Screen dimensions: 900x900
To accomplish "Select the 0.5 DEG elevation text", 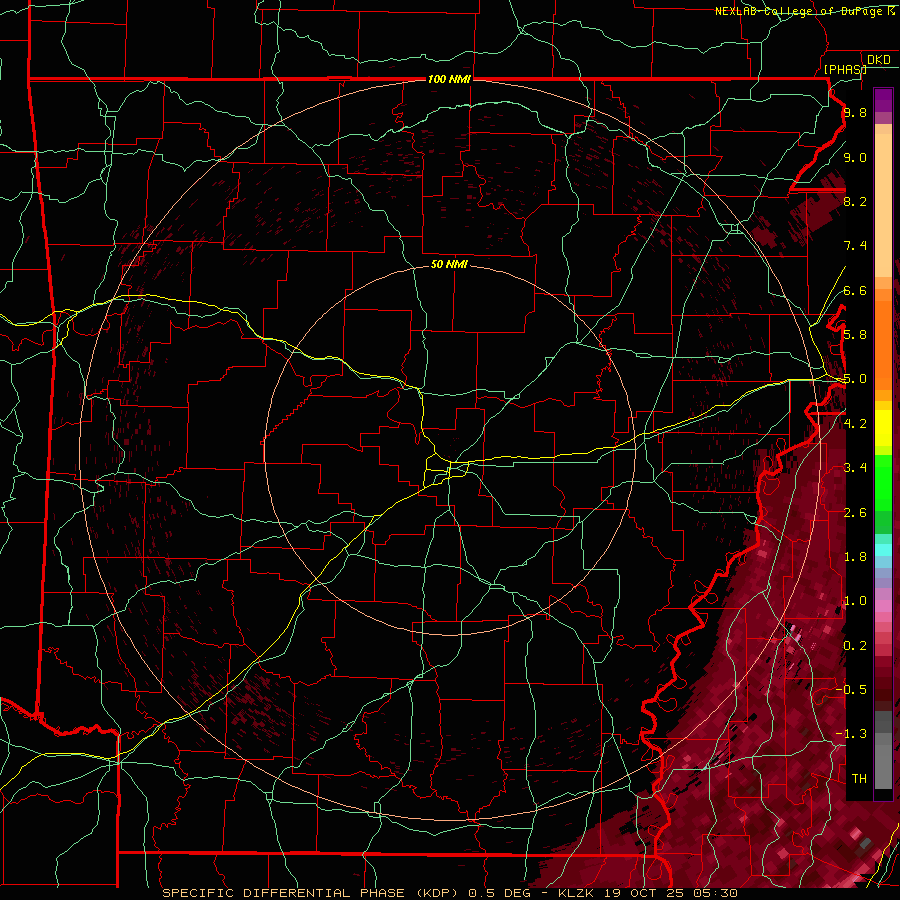I will pos(501,893).
